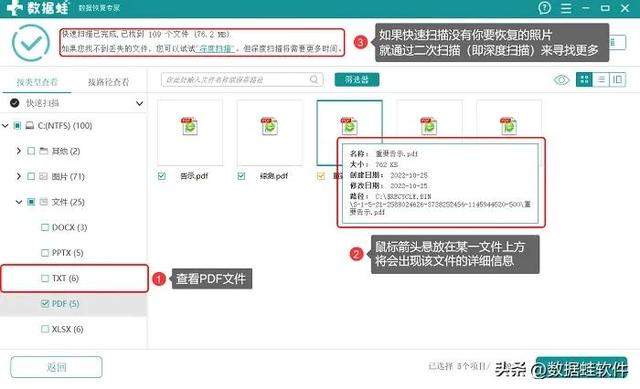The height and width of the screenshot is (389, 640).
Task: Select the fourth PDF file thumbnail
Action: 429,119
